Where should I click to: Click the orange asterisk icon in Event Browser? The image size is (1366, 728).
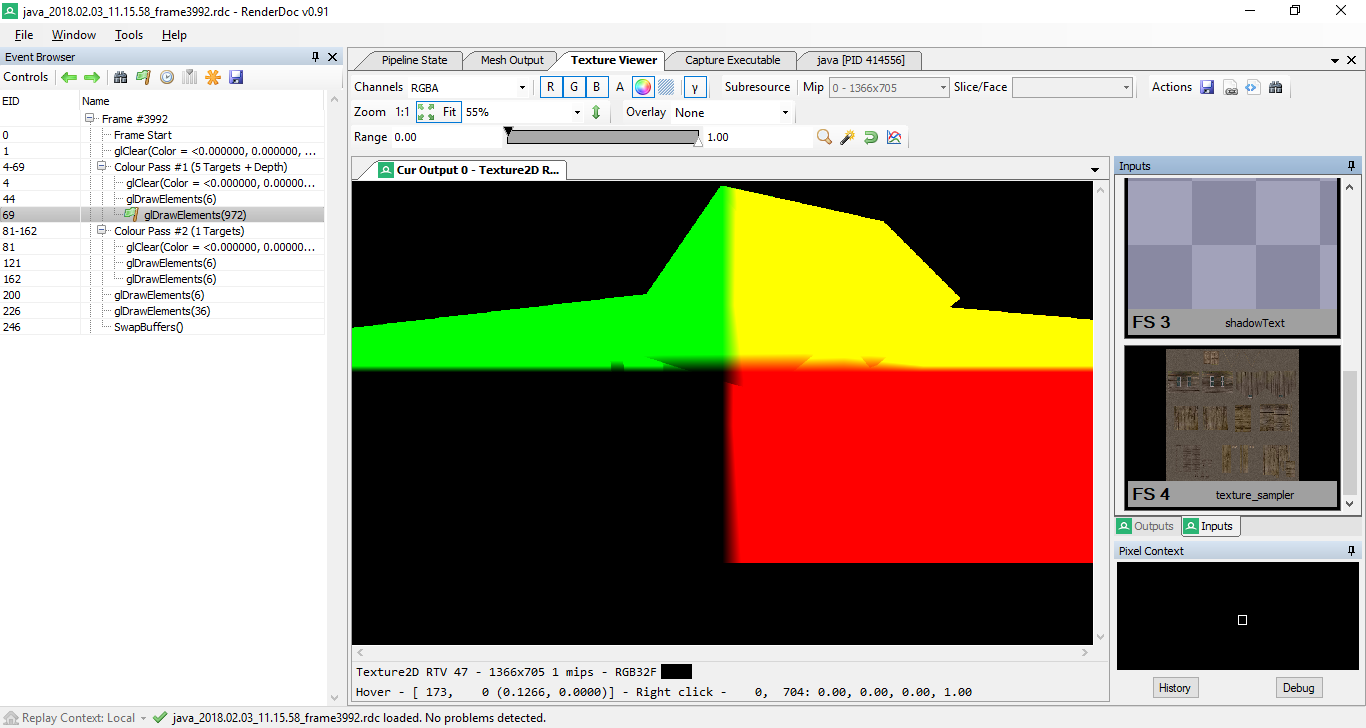click(213, 77)
